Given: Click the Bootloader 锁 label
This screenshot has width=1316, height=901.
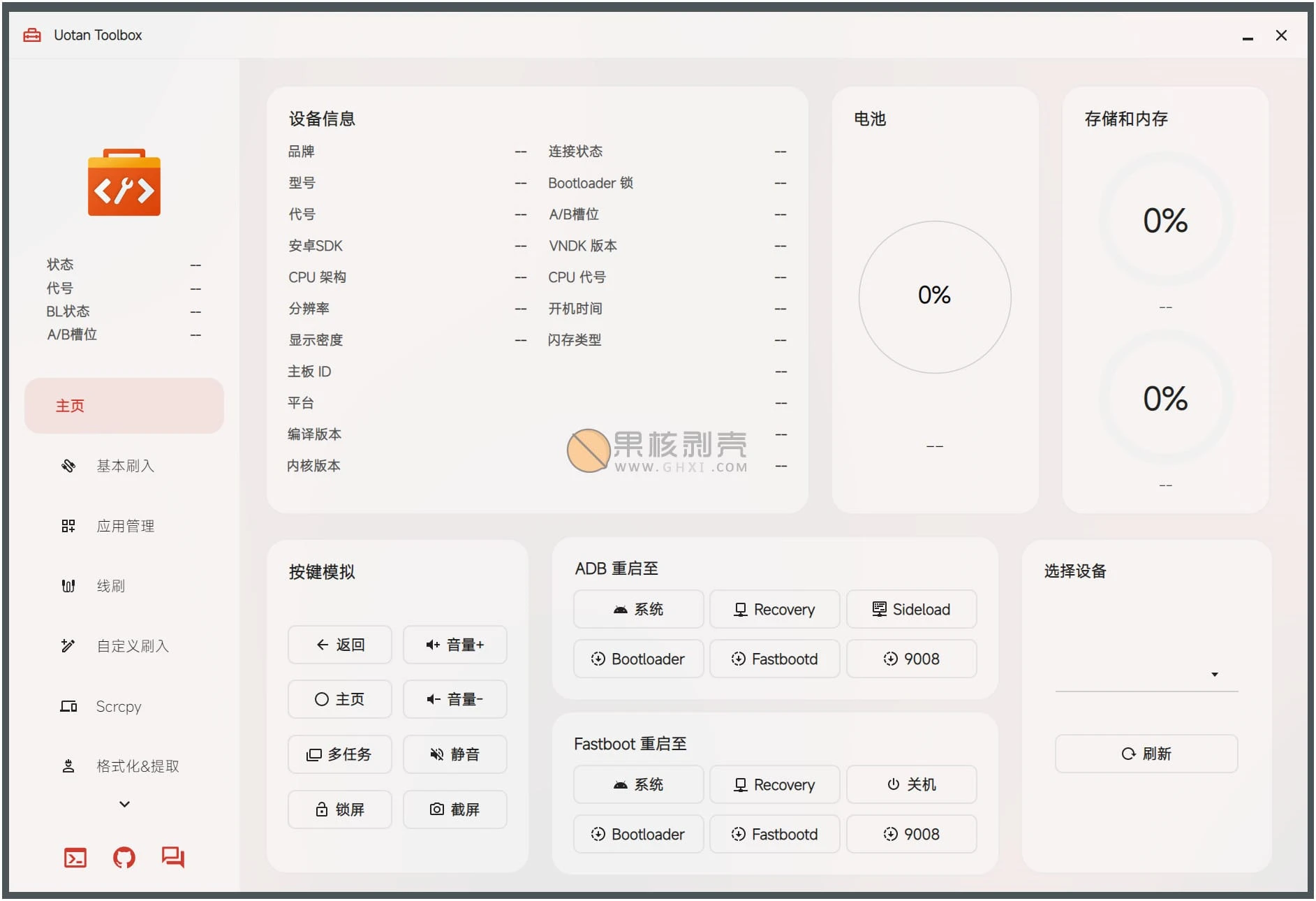Looking at the screenshot, I should 591,183.
